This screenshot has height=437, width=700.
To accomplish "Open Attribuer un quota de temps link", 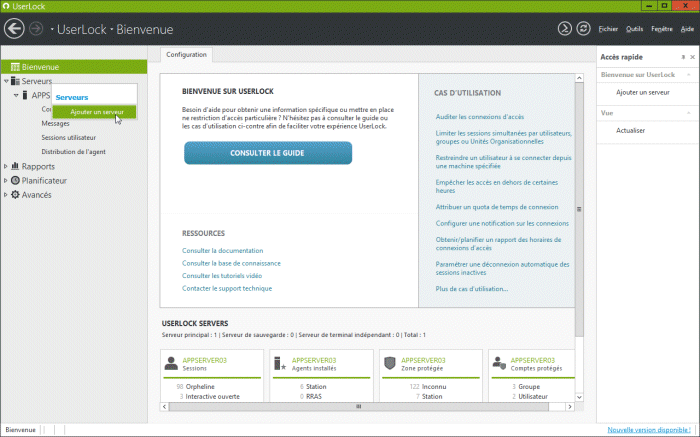I will (x=497, y=207).
